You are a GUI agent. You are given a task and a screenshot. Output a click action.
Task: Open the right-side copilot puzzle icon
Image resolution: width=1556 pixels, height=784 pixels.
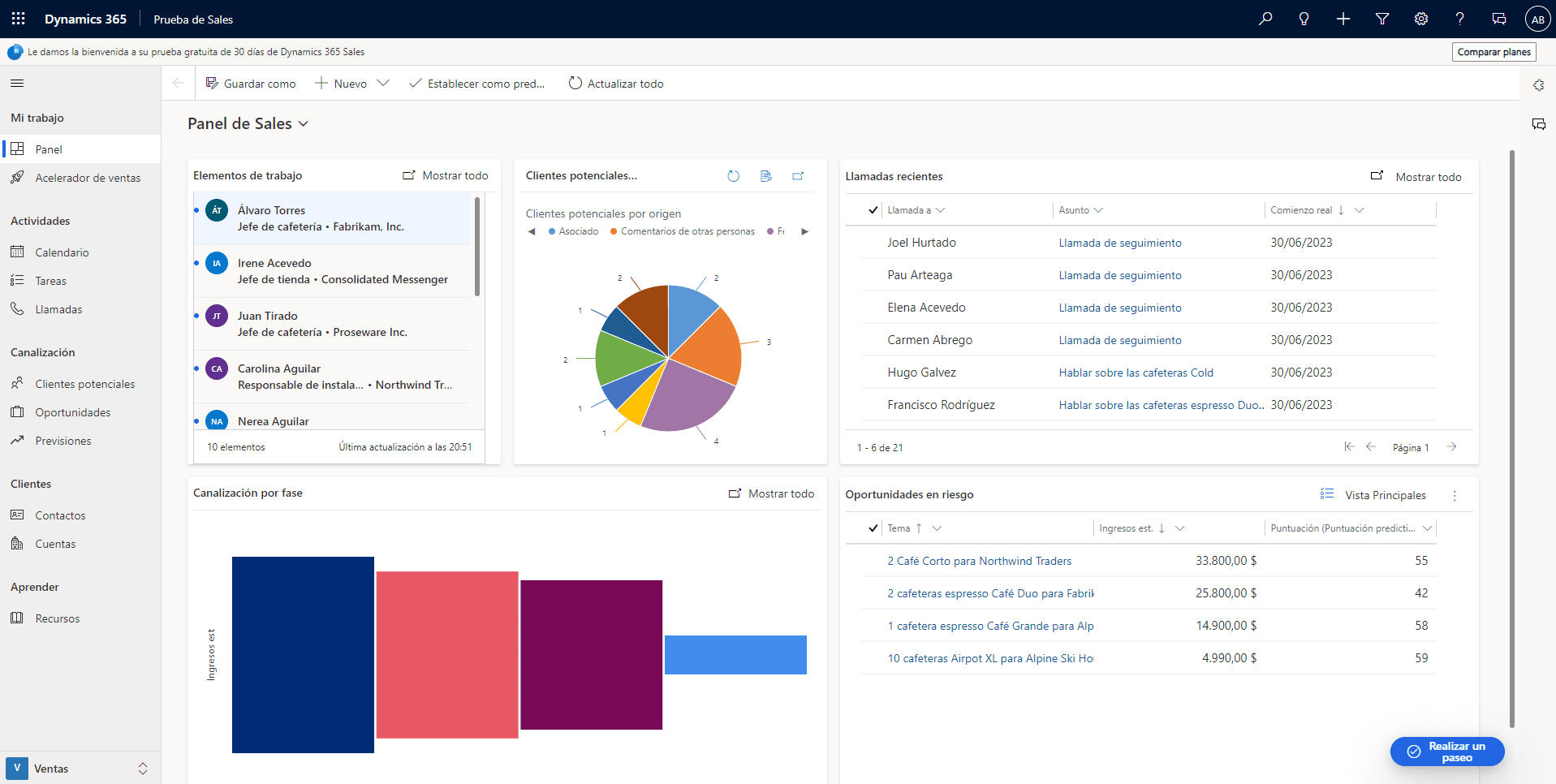1538,85
